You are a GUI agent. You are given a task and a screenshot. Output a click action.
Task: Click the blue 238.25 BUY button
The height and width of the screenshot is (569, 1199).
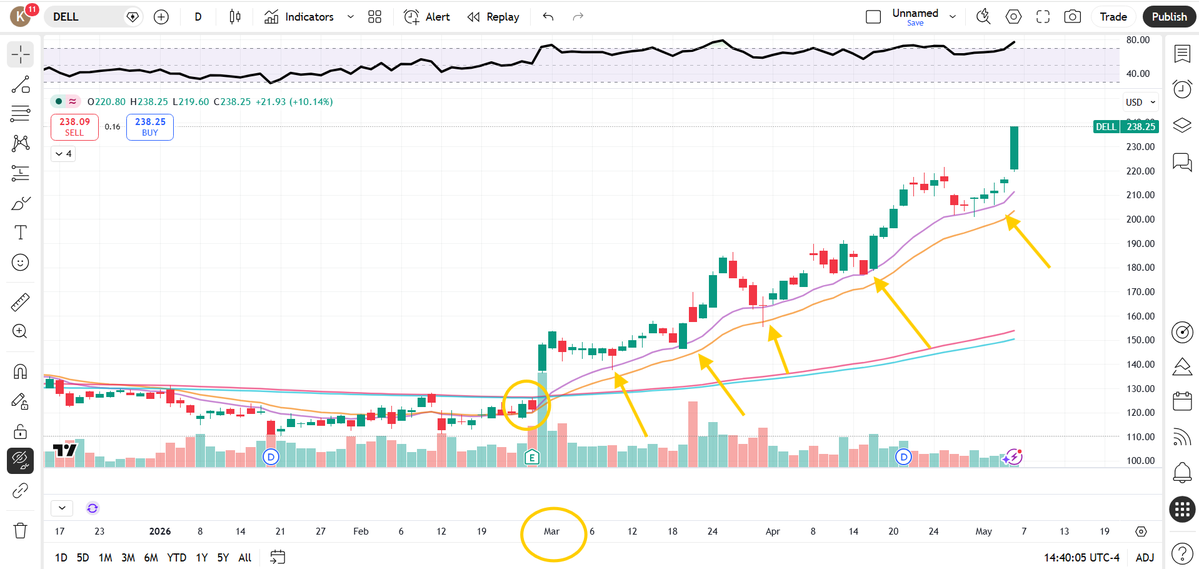tap(151, 127)
